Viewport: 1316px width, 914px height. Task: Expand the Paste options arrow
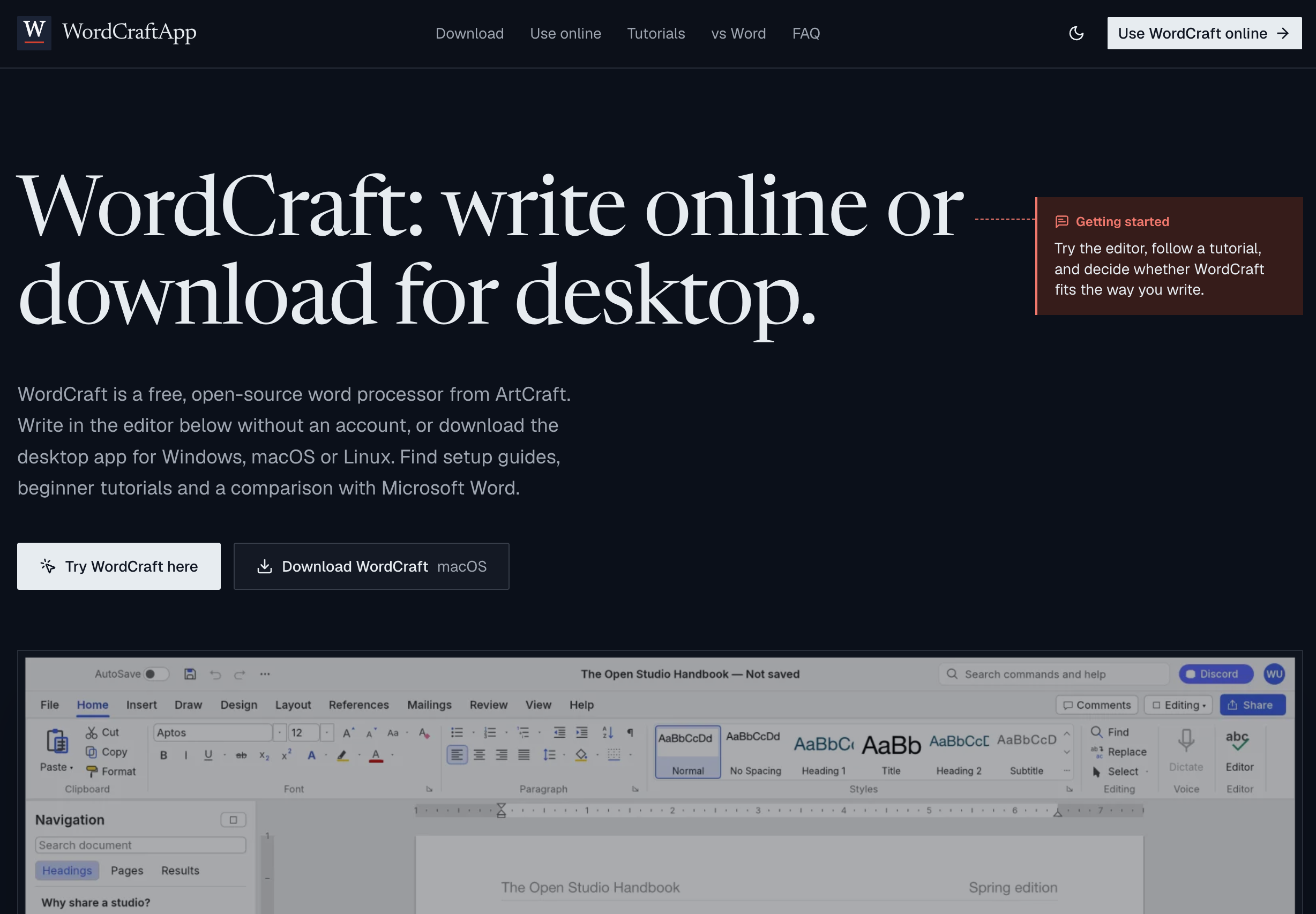(72, 767)
